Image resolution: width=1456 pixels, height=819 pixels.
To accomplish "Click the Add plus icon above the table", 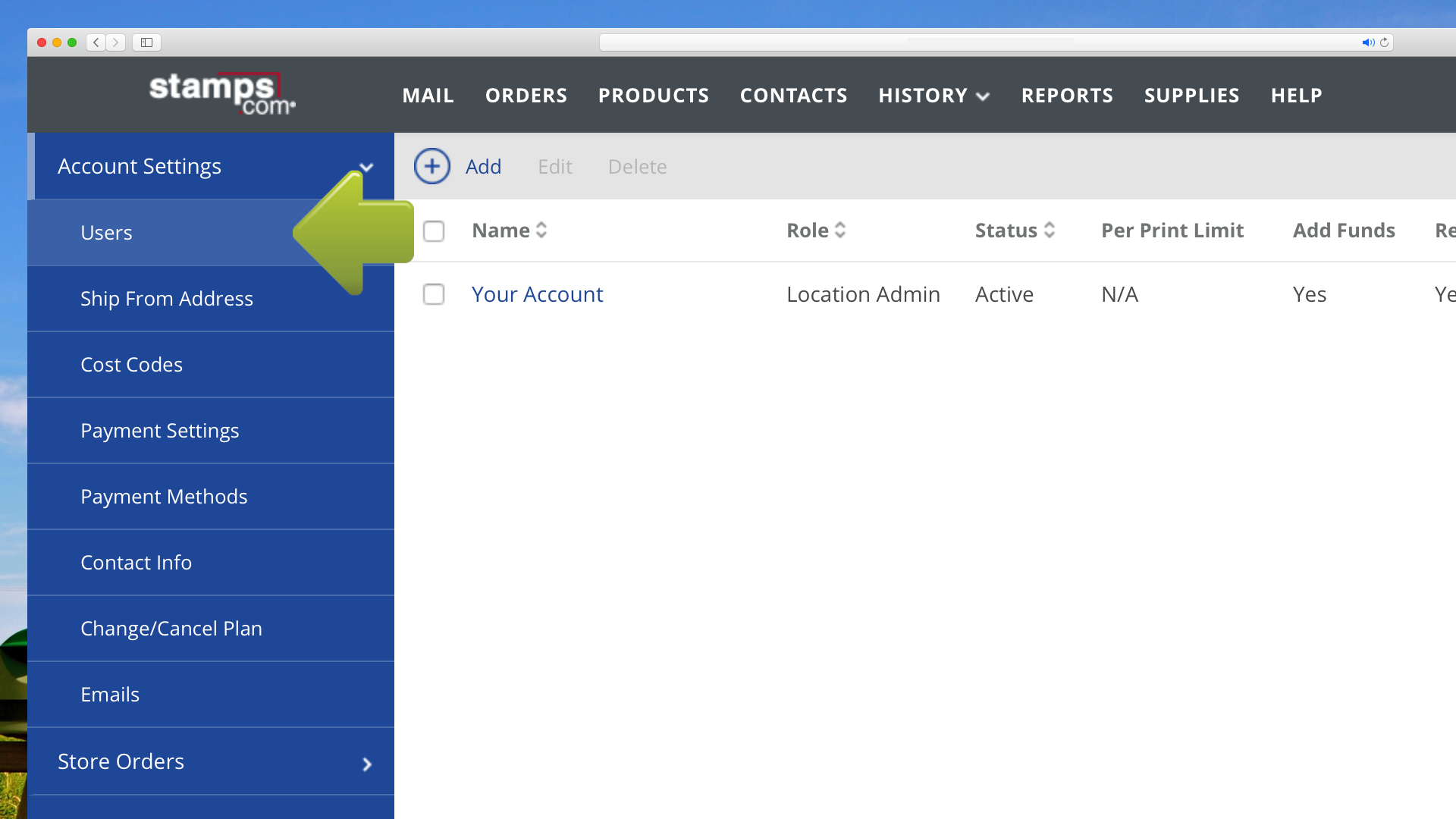I will pos(431,166).
